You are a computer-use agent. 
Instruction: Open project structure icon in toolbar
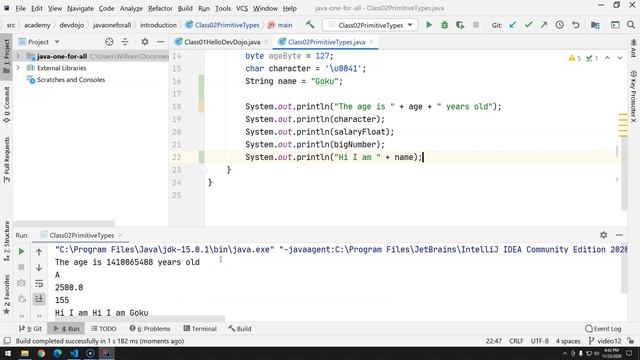point(595,25)
